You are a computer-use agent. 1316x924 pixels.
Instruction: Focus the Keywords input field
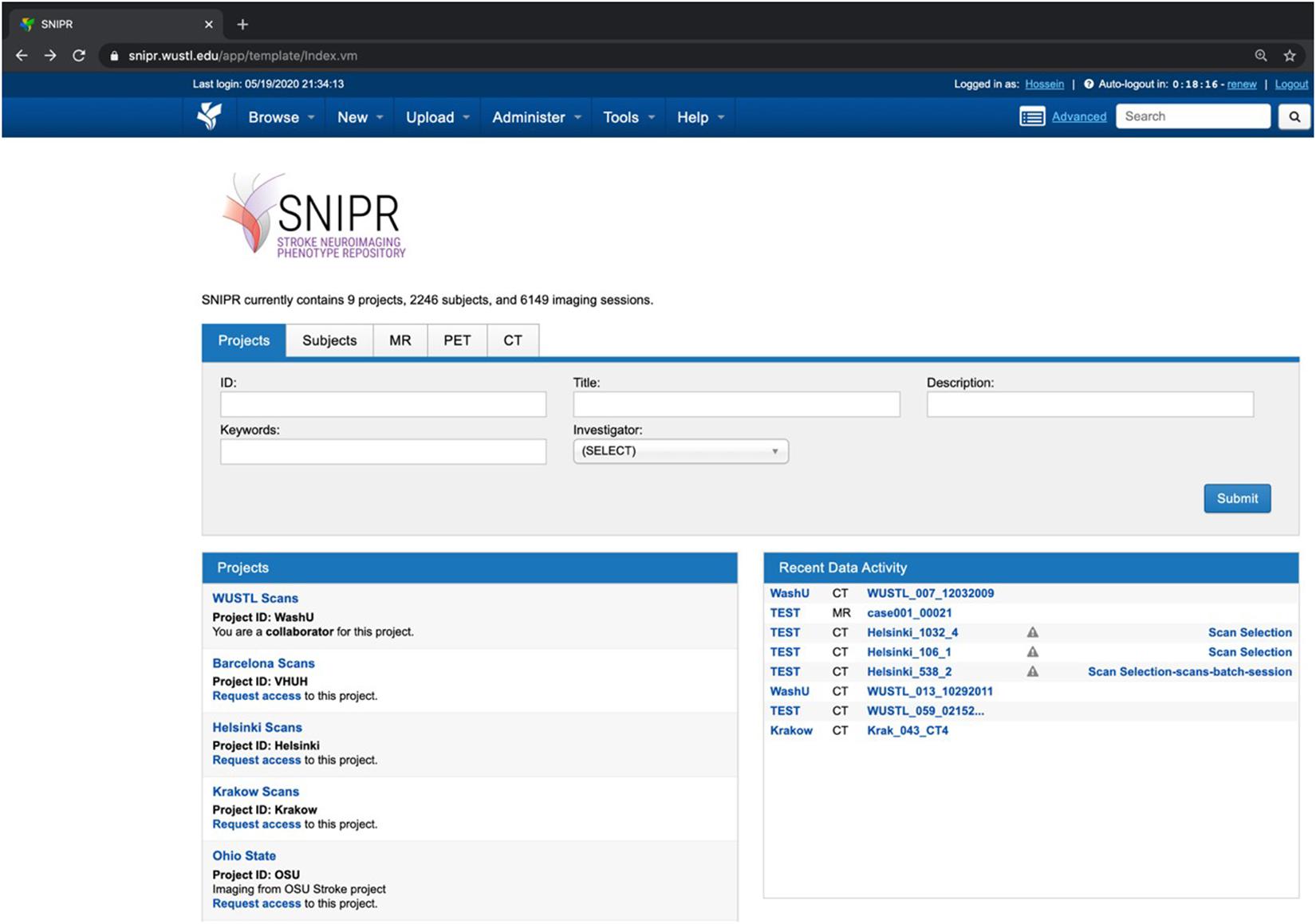(383, 452)
